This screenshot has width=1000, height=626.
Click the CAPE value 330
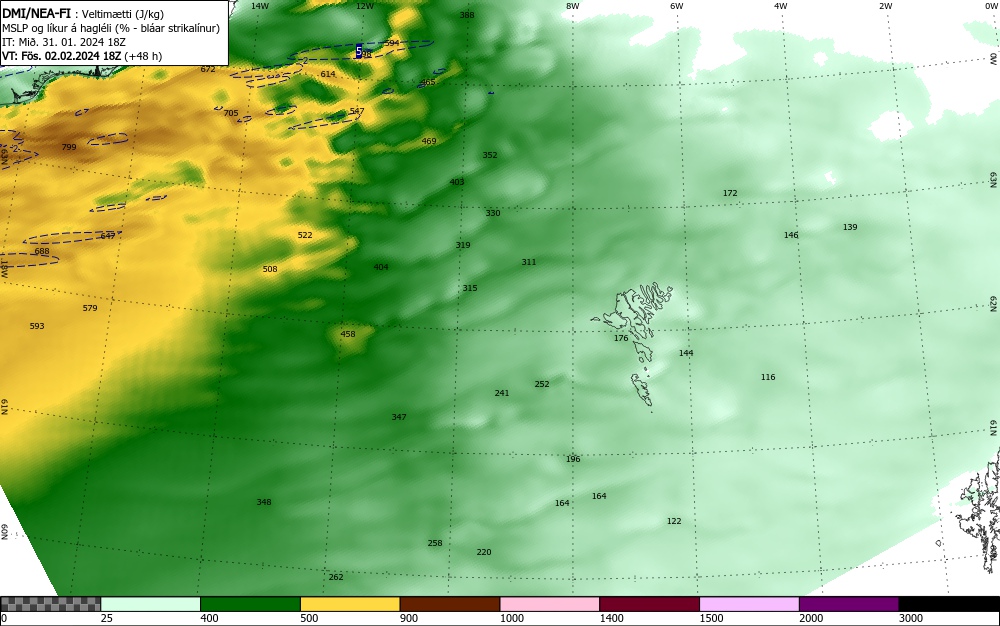tap(493, 214)
